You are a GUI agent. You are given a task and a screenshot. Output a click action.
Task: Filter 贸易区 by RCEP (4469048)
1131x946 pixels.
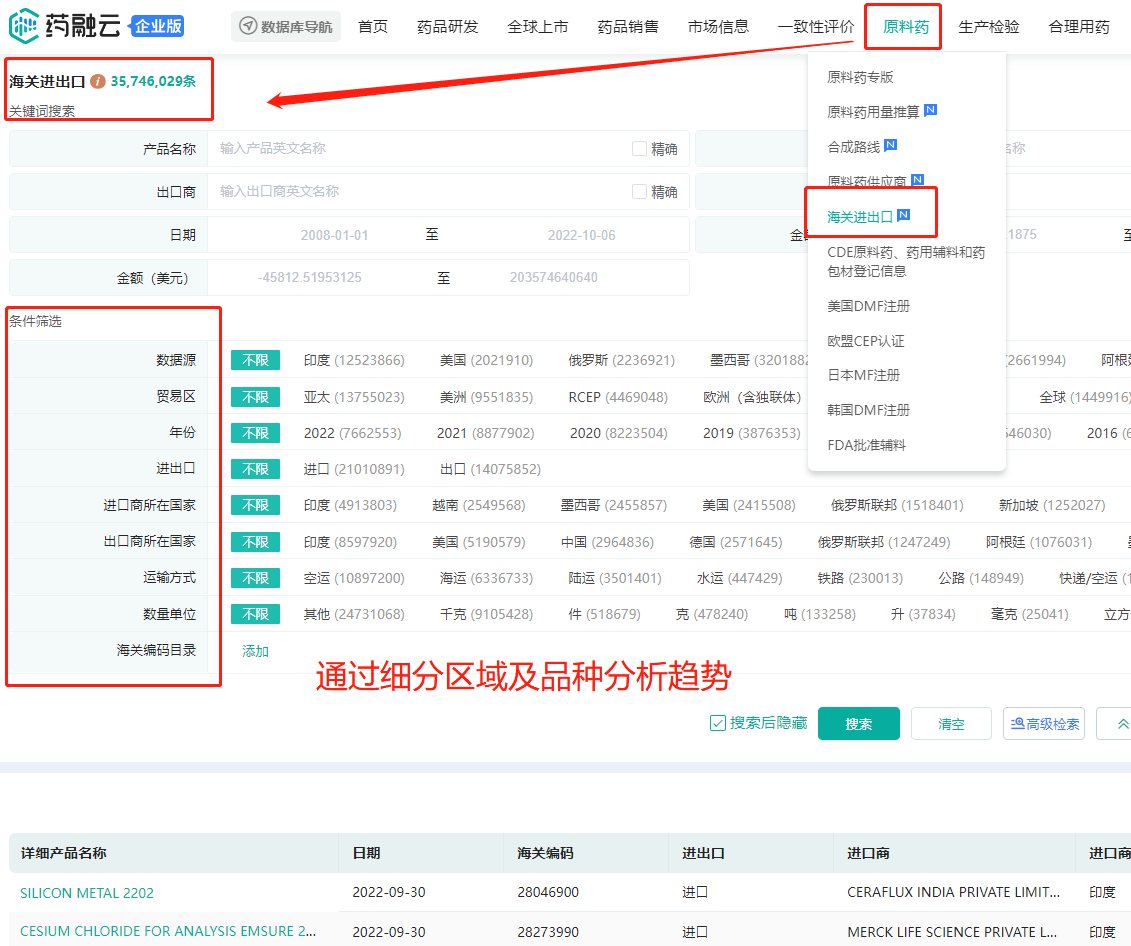618,397
